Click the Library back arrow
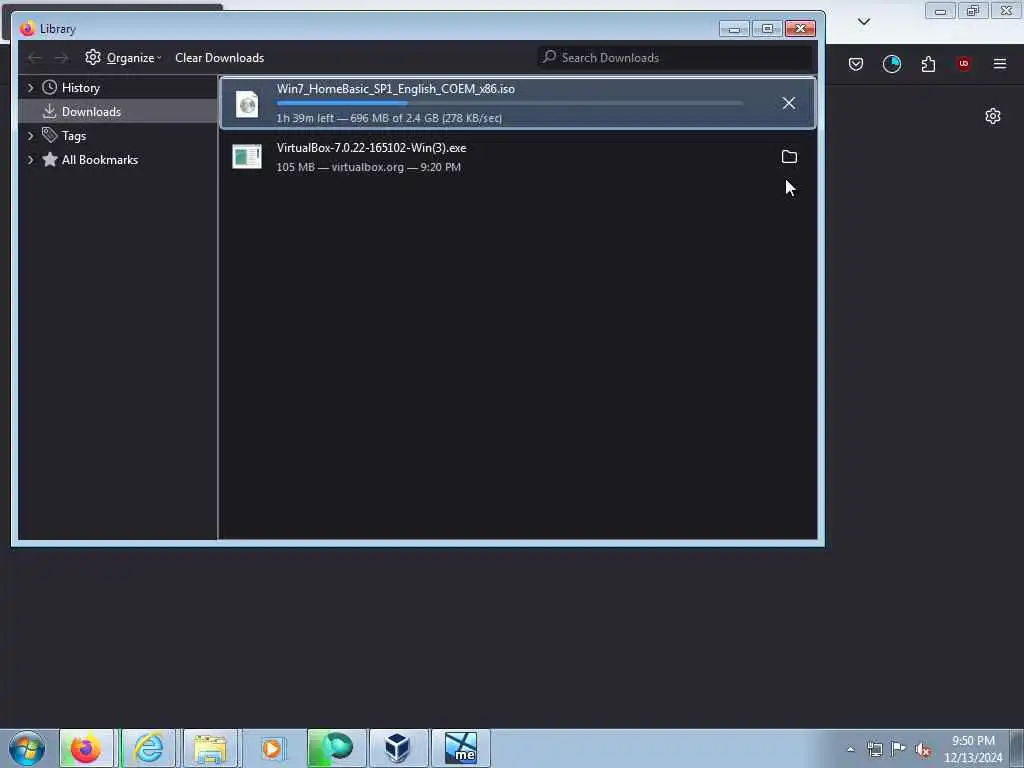Viewport: 1024px width, 768px height. [x=35, y=58]
